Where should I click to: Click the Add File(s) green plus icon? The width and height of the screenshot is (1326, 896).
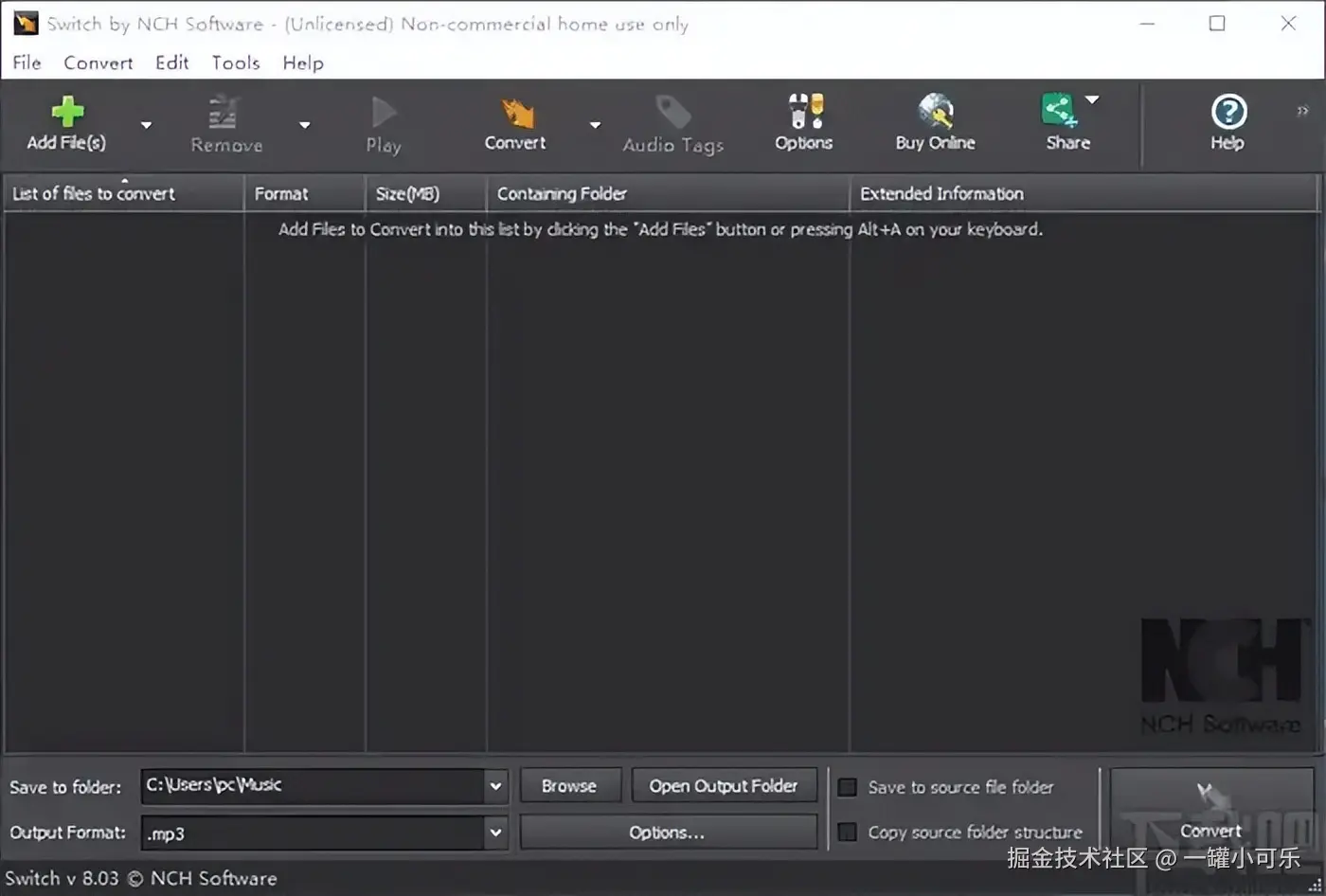(66, 112)
